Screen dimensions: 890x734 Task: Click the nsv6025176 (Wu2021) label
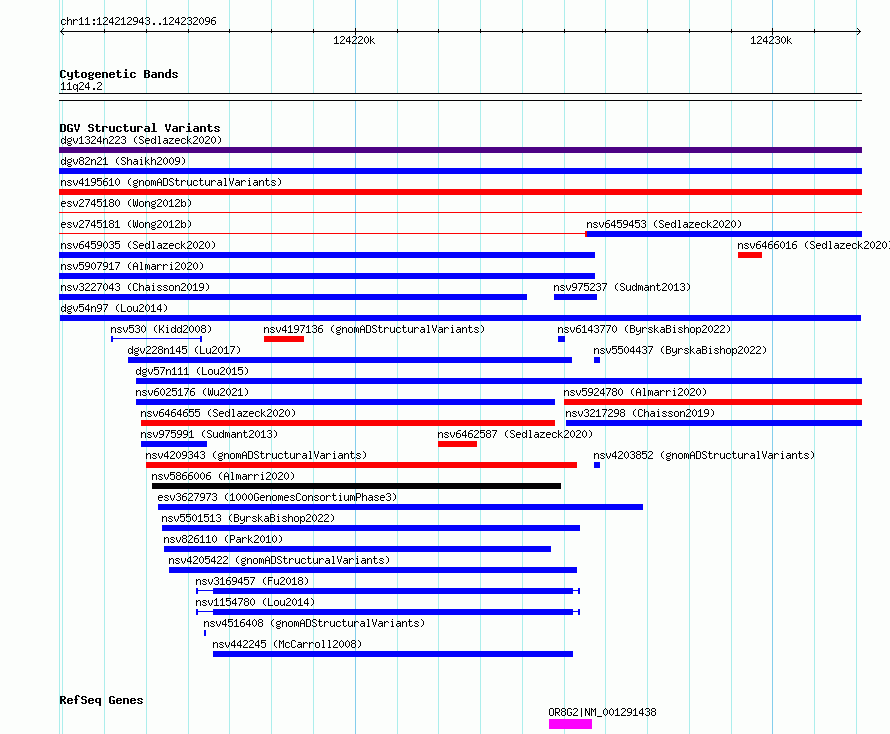(x=192, y=392)
